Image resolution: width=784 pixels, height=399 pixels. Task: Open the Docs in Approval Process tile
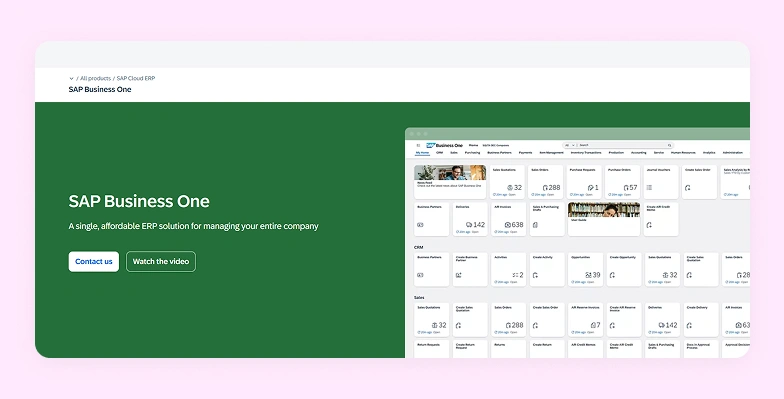coord(701,349)
